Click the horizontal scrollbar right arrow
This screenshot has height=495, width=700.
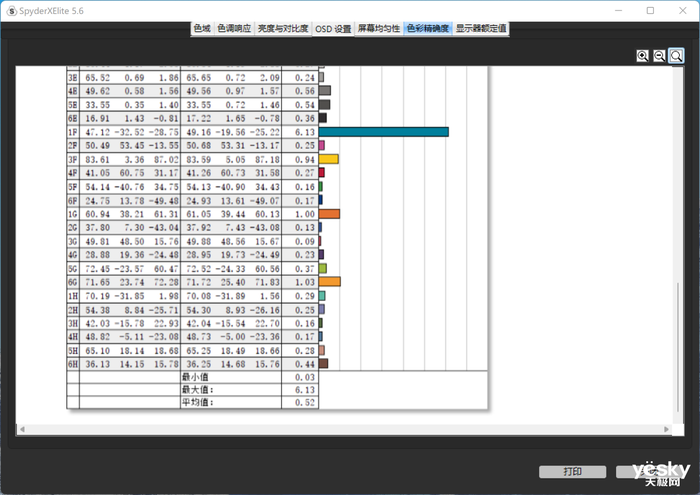pos(666,429)
